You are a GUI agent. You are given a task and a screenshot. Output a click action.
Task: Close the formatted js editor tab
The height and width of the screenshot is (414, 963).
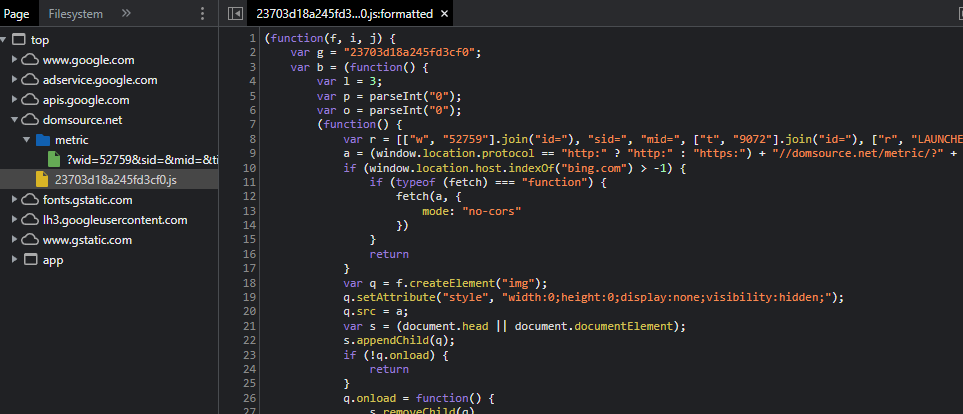(x=444, y=14)
